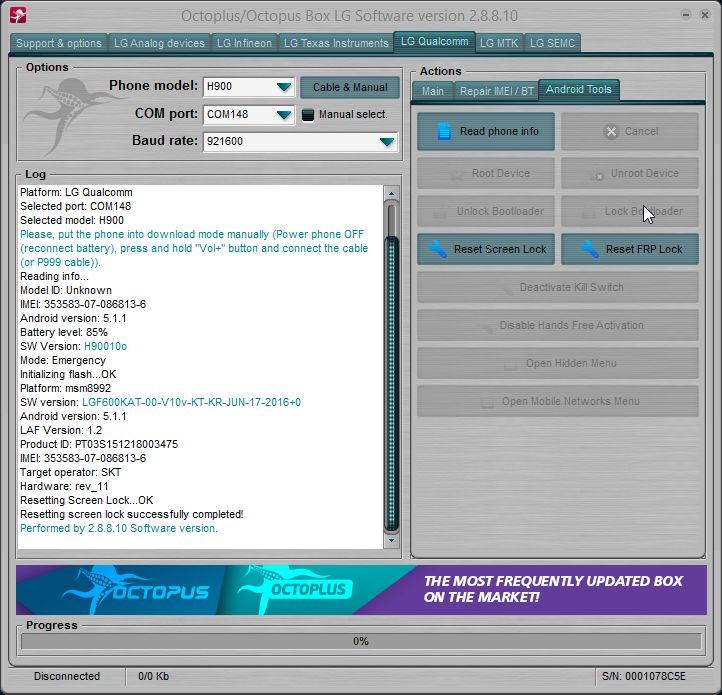Switch to Repair IMEI / BT tab
This screenshot has width=722, height=695.
pos(496,91)
